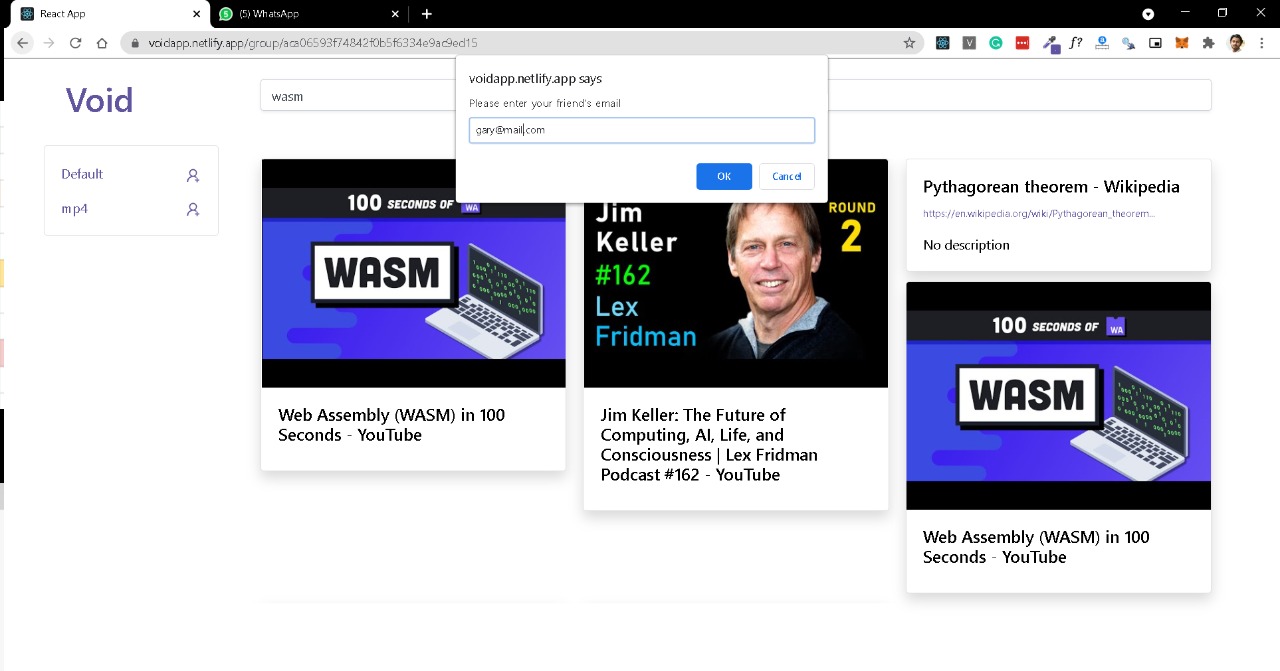Click the circular dropdown icon in title bar
This screenshot has height=671, width=1280.
coord(1148,14)
